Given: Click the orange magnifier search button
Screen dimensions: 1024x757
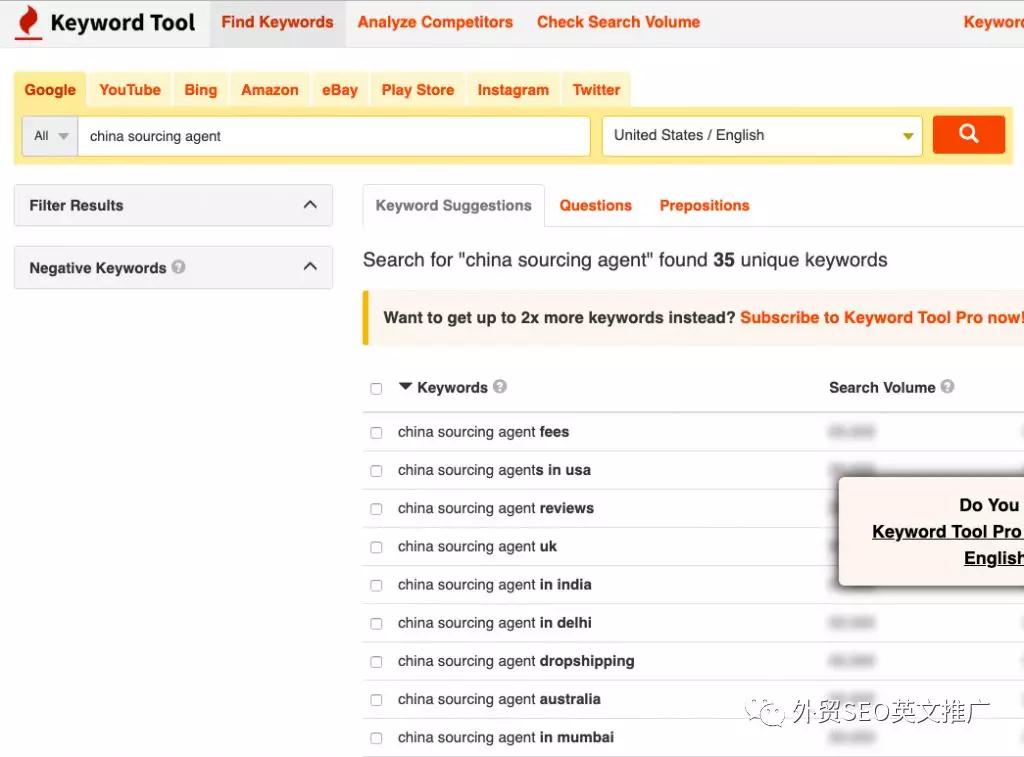Looking at the screenshot, I should (968, 135).
